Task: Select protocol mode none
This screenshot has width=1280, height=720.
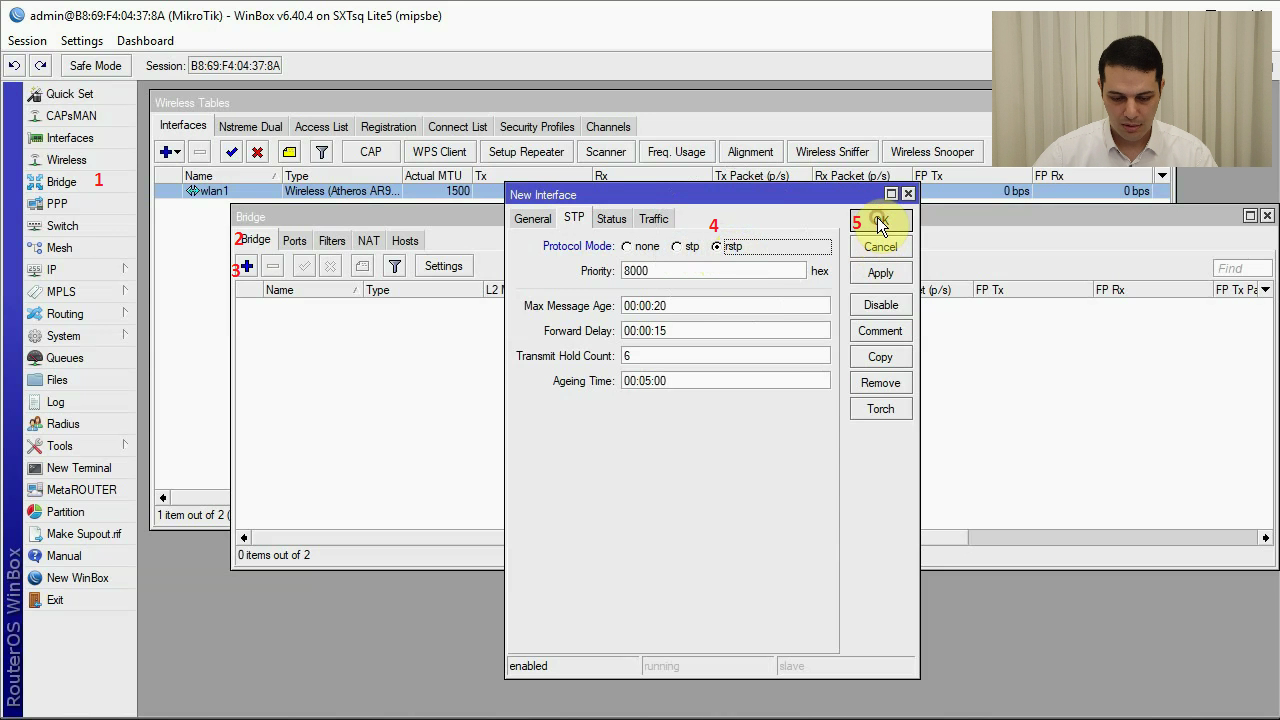Action: pos(627,246)
